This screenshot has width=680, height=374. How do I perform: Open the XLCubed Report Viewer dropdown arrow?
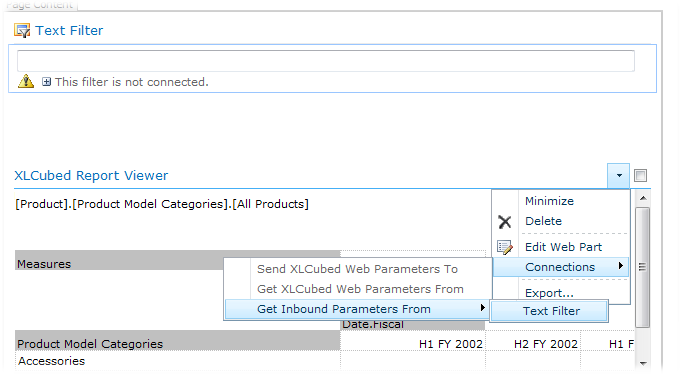pos(619,176)
